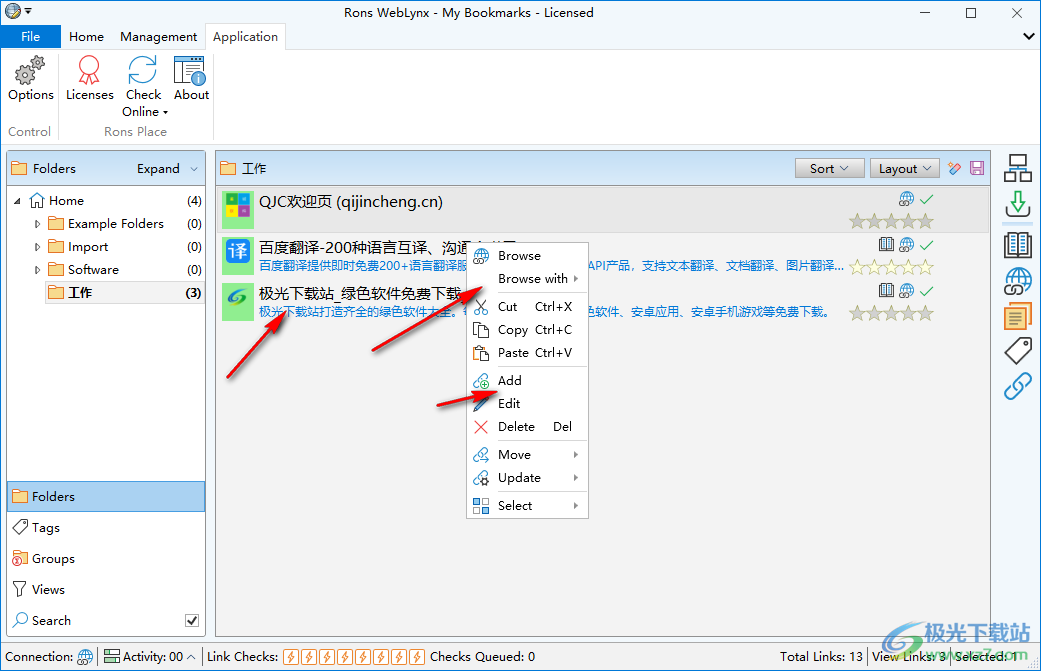Toggle the Search panel checkbox
Viewport: 1041px width, 671px height.
click(x=192, y=621)
